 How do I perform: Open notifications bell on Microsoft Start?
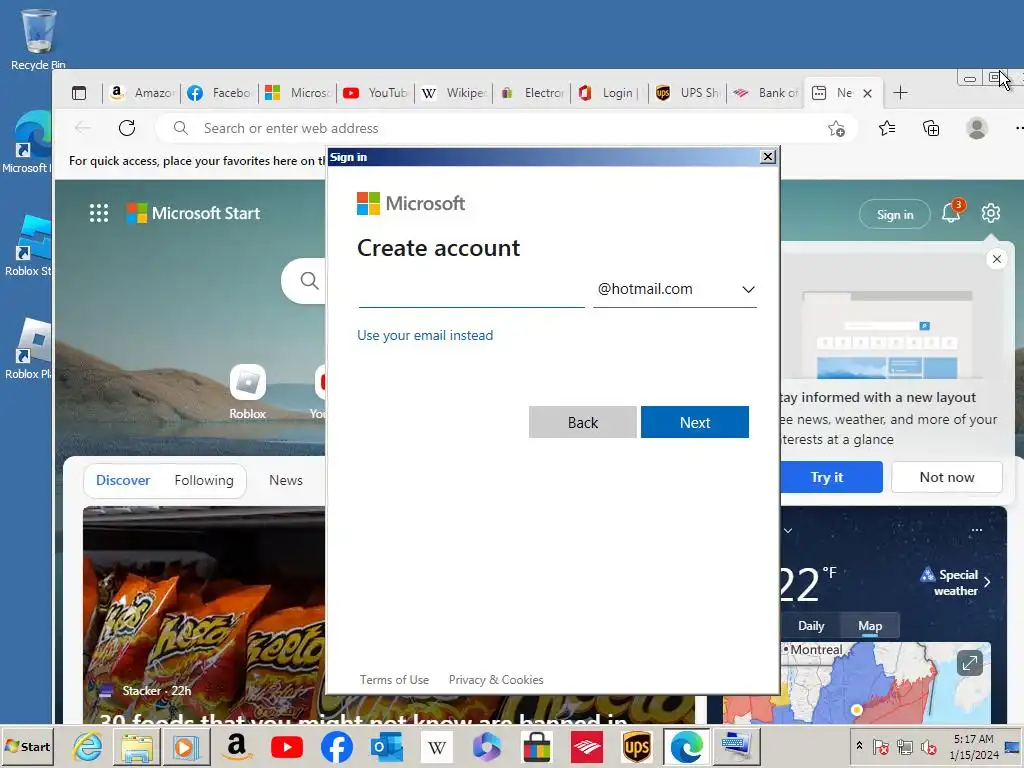[x=951, y=213]
